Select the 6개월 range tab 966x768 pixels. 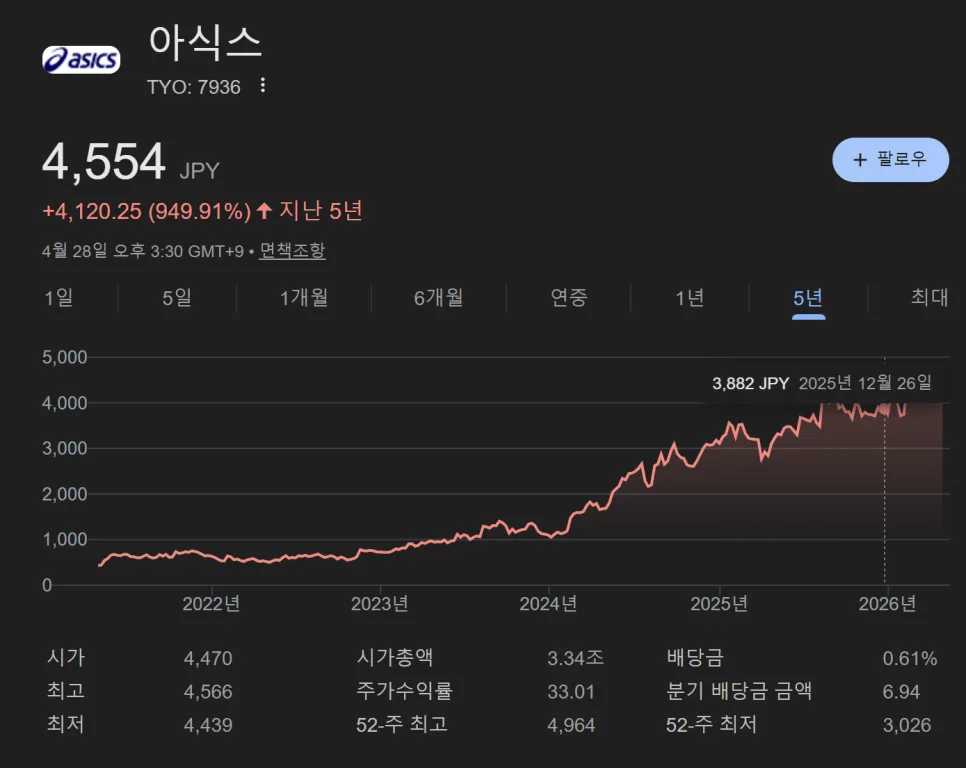tap(439, 298)
